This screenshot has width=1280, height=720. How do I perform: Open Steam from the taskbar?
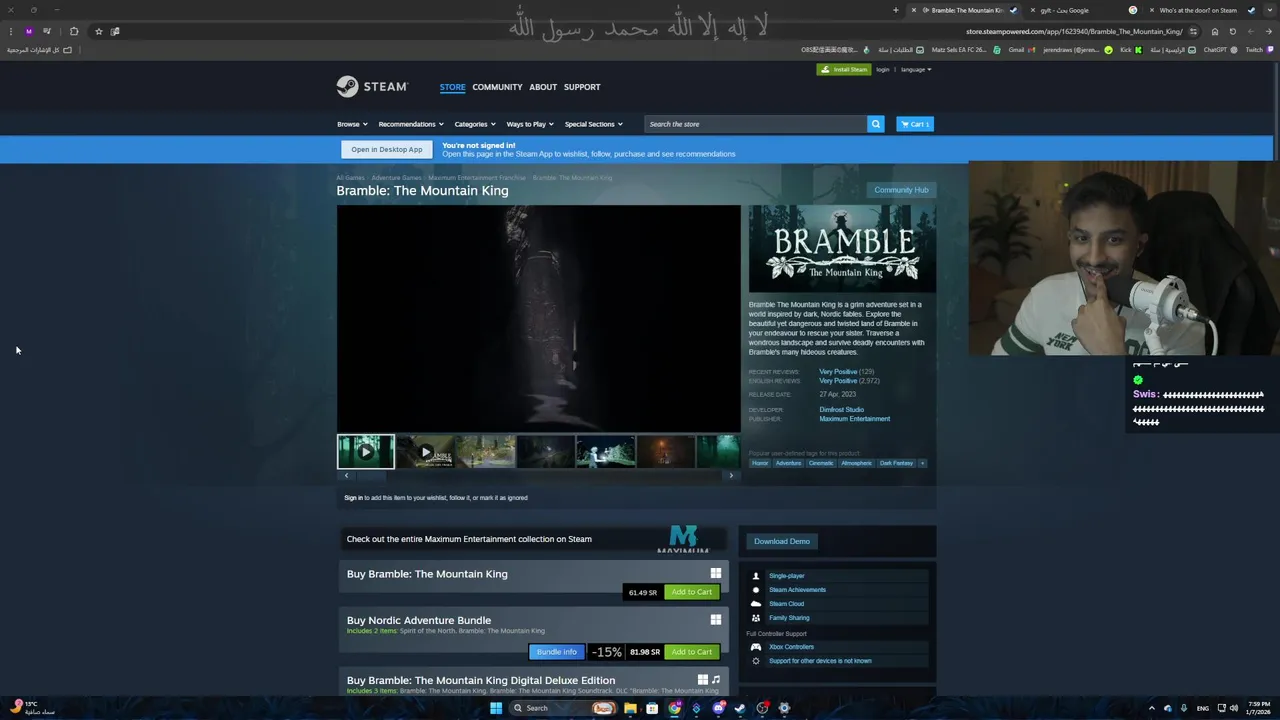[x=740, y=708]
